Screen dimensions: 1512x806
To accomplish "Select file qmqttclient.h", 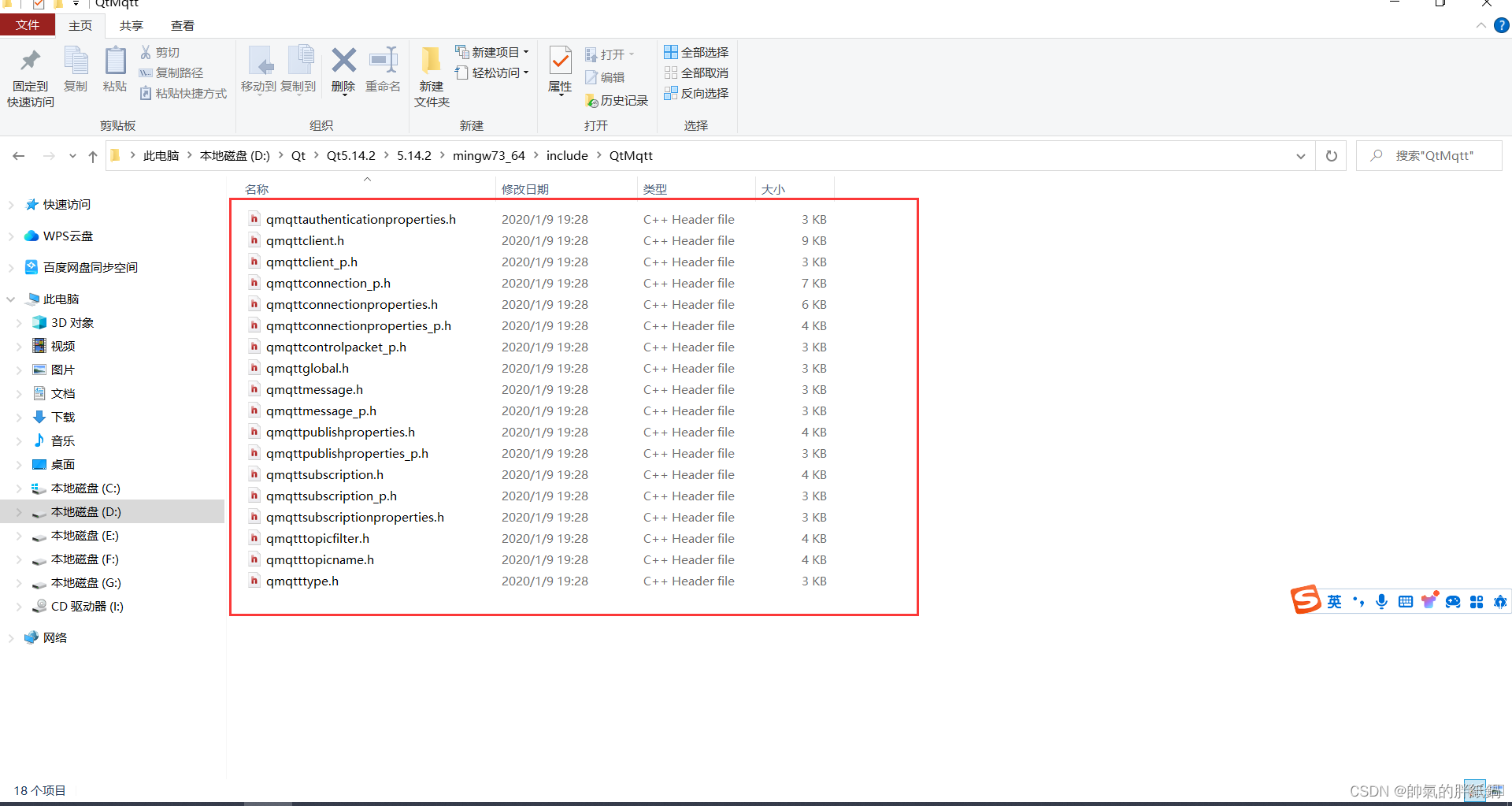I will click(x=305, y=241).
